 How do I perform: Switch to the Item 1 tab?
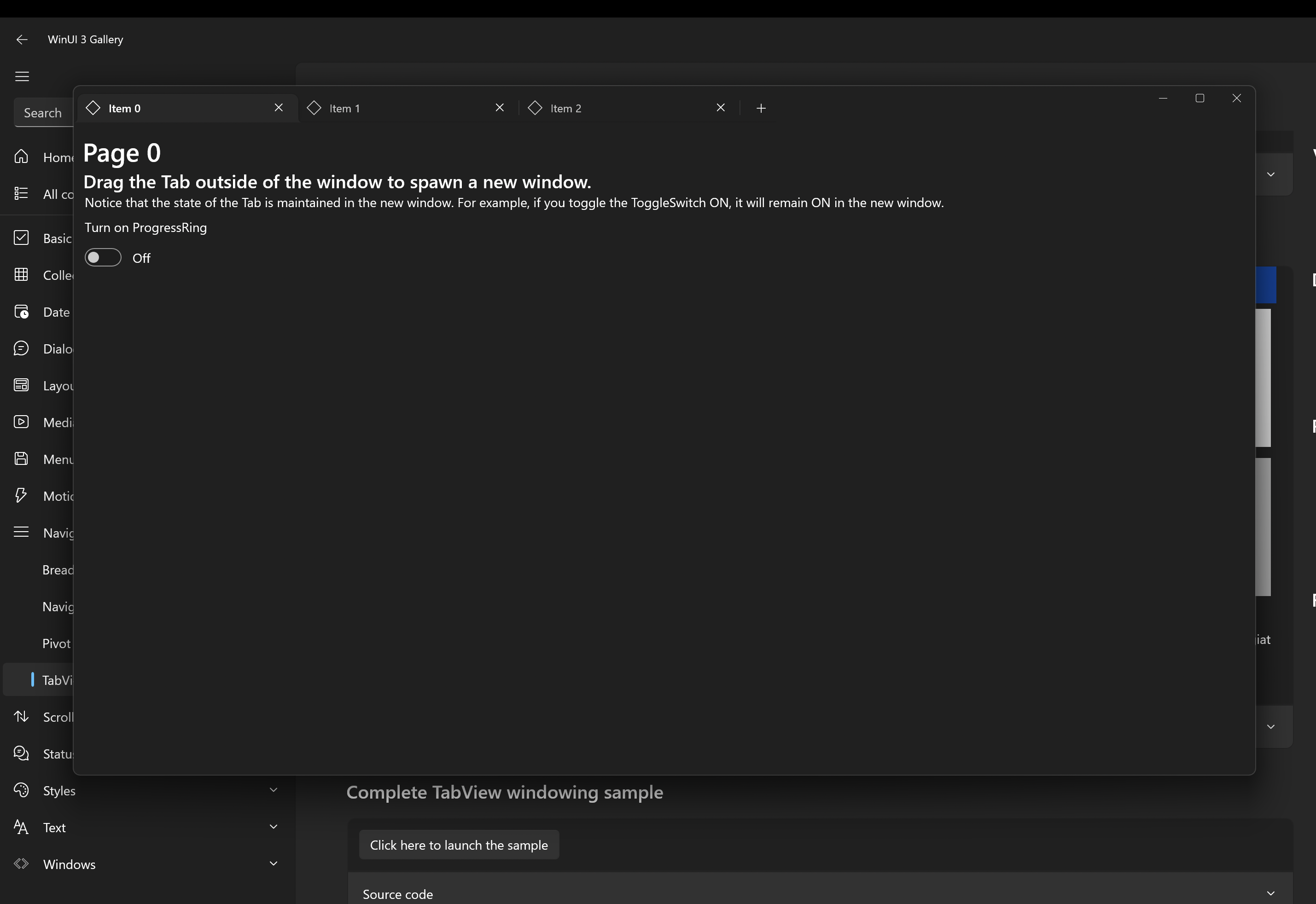click(x=344, y=108)
